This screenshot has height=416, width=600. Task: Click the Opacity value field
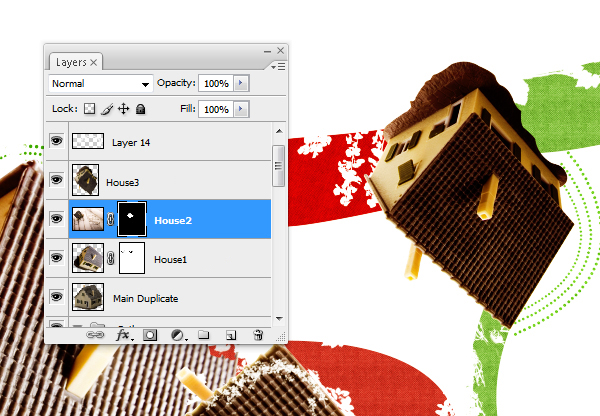(216, 83)
